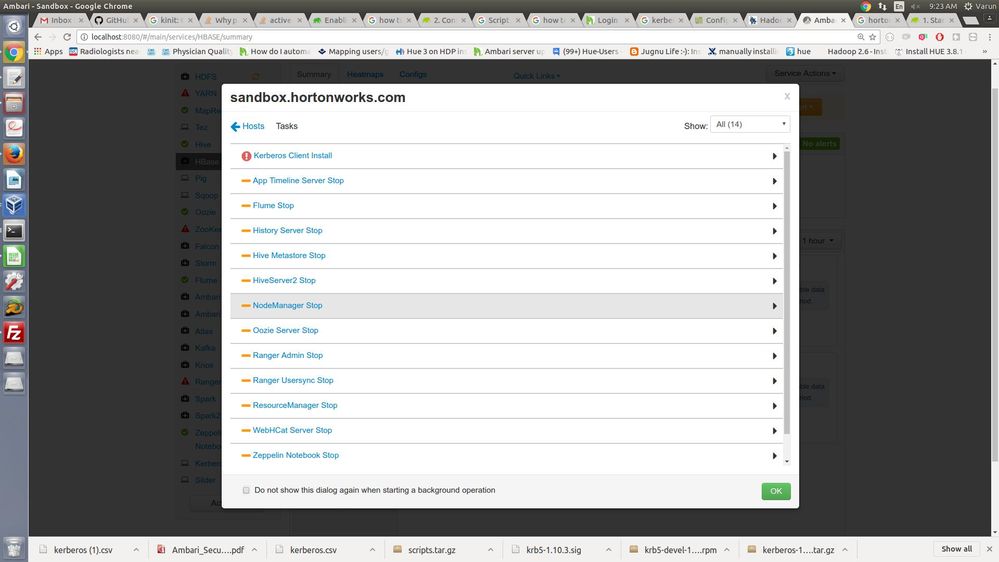Close the dialog with the X button
Image resolution: width=999 pixels, height=562 pixels.
pos(787,96)
